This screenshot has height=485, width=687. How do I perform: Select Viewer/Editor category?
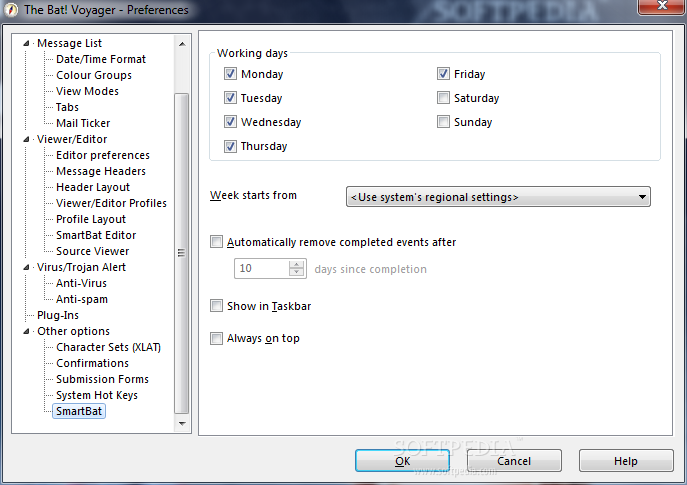(x=72, y=139)
